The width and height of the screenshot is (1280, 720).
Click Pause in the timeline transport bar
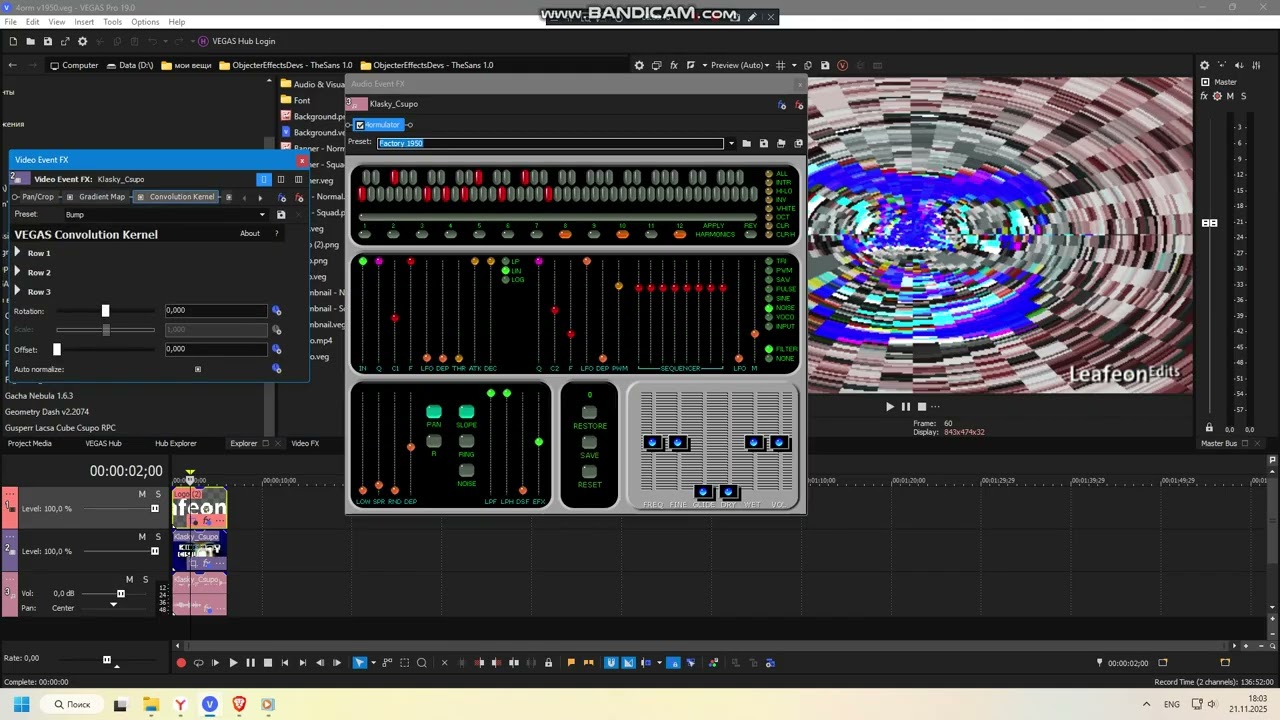pos(250,663)
